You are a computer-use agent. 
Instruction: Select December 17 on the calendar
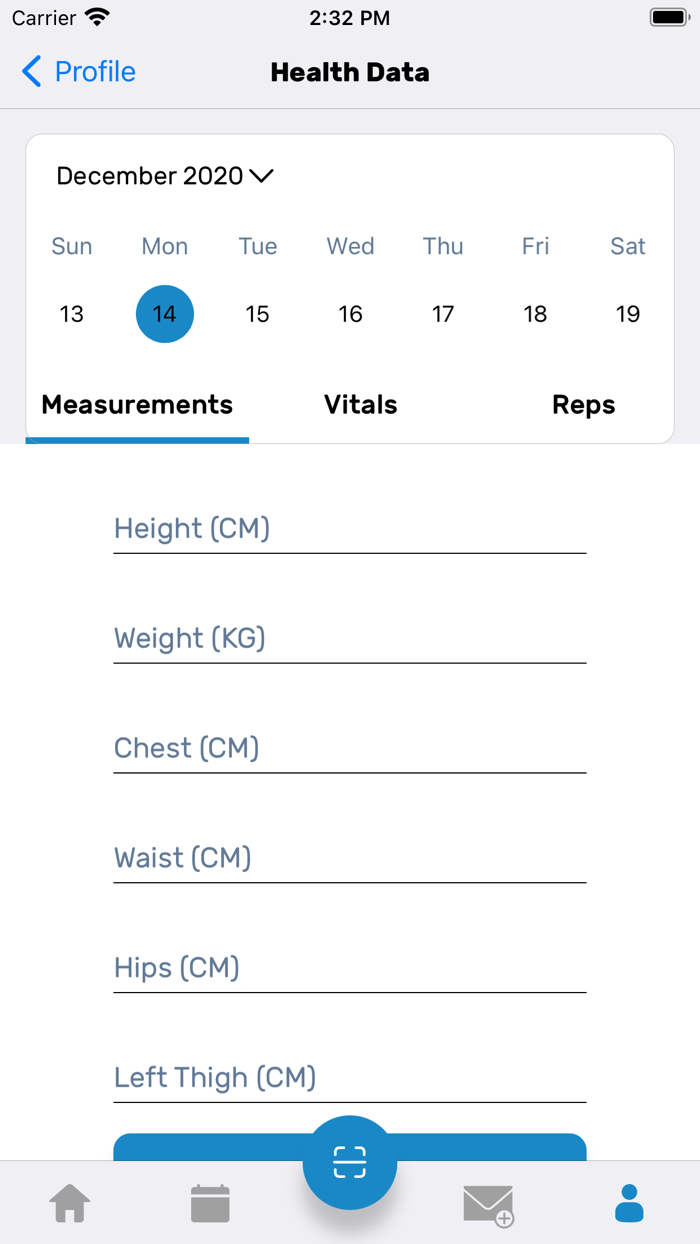tap(443, 313)
